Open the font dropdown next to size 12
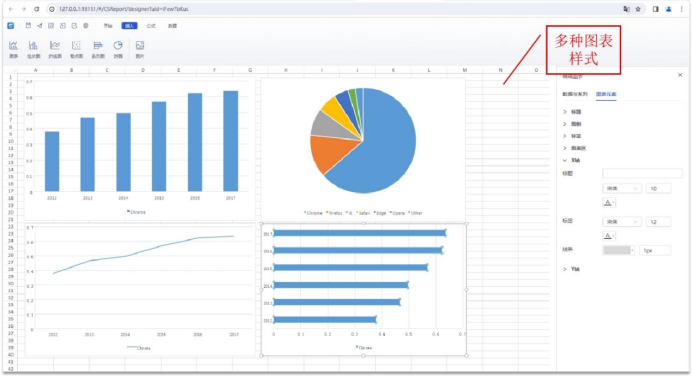The image size is (692, 378). point(622,221)
